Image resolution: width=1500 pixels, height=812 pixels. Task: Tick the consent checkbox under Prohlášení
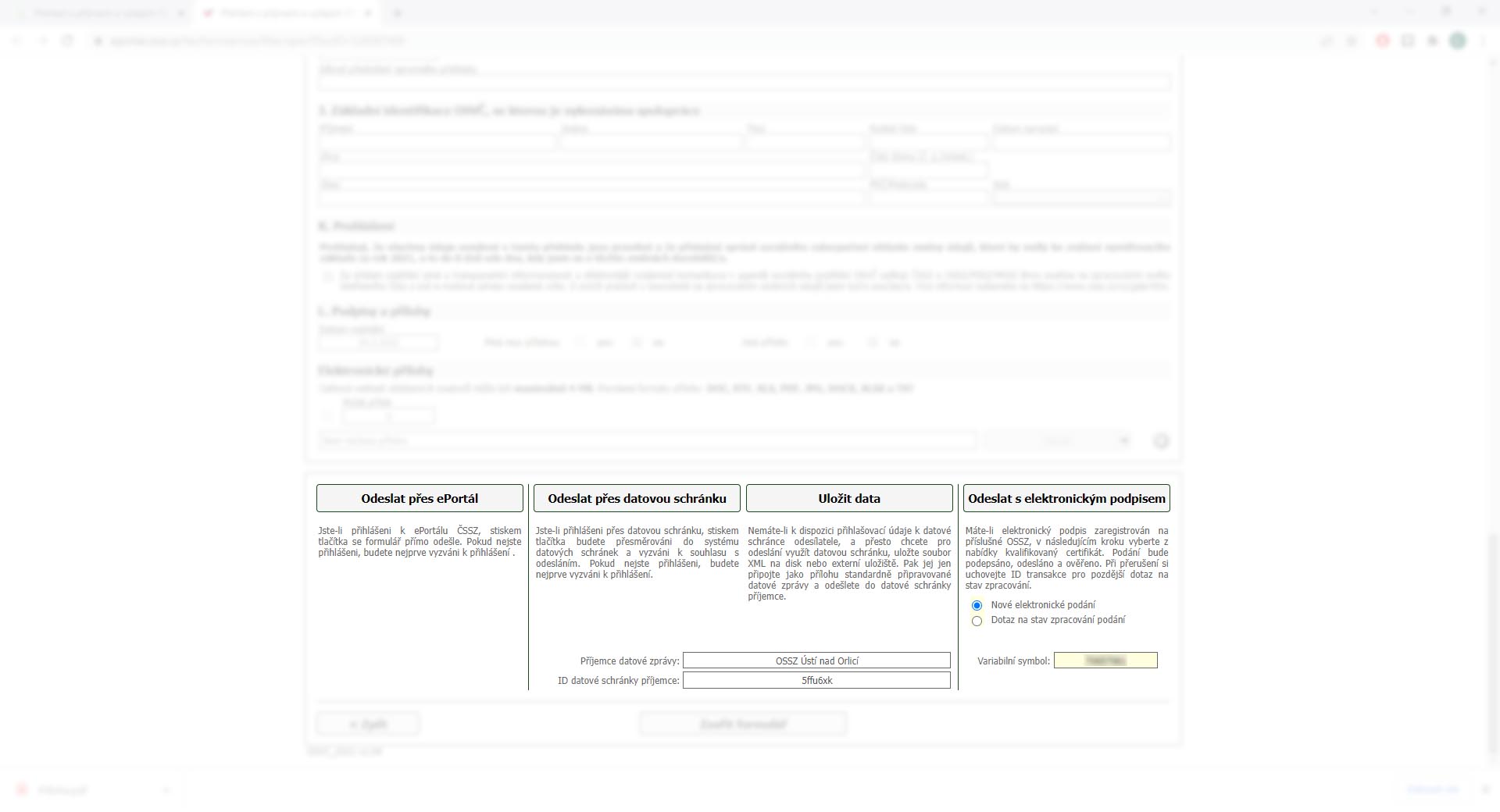click(x=327, y=276)
